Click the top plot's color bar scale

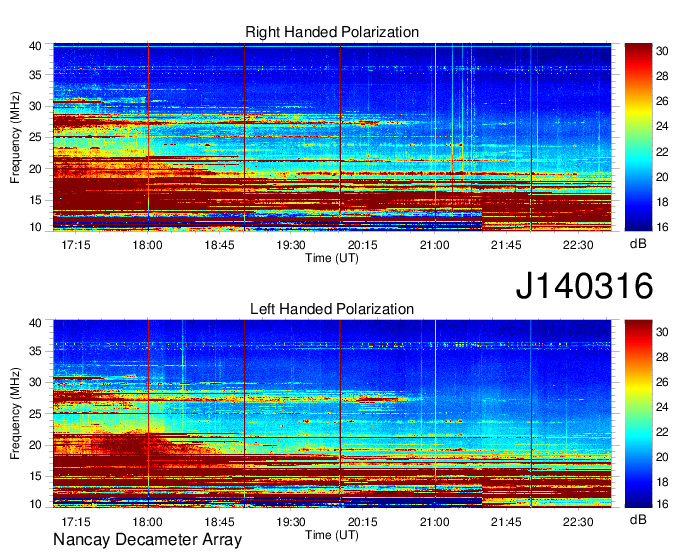[x=638, y=137]
